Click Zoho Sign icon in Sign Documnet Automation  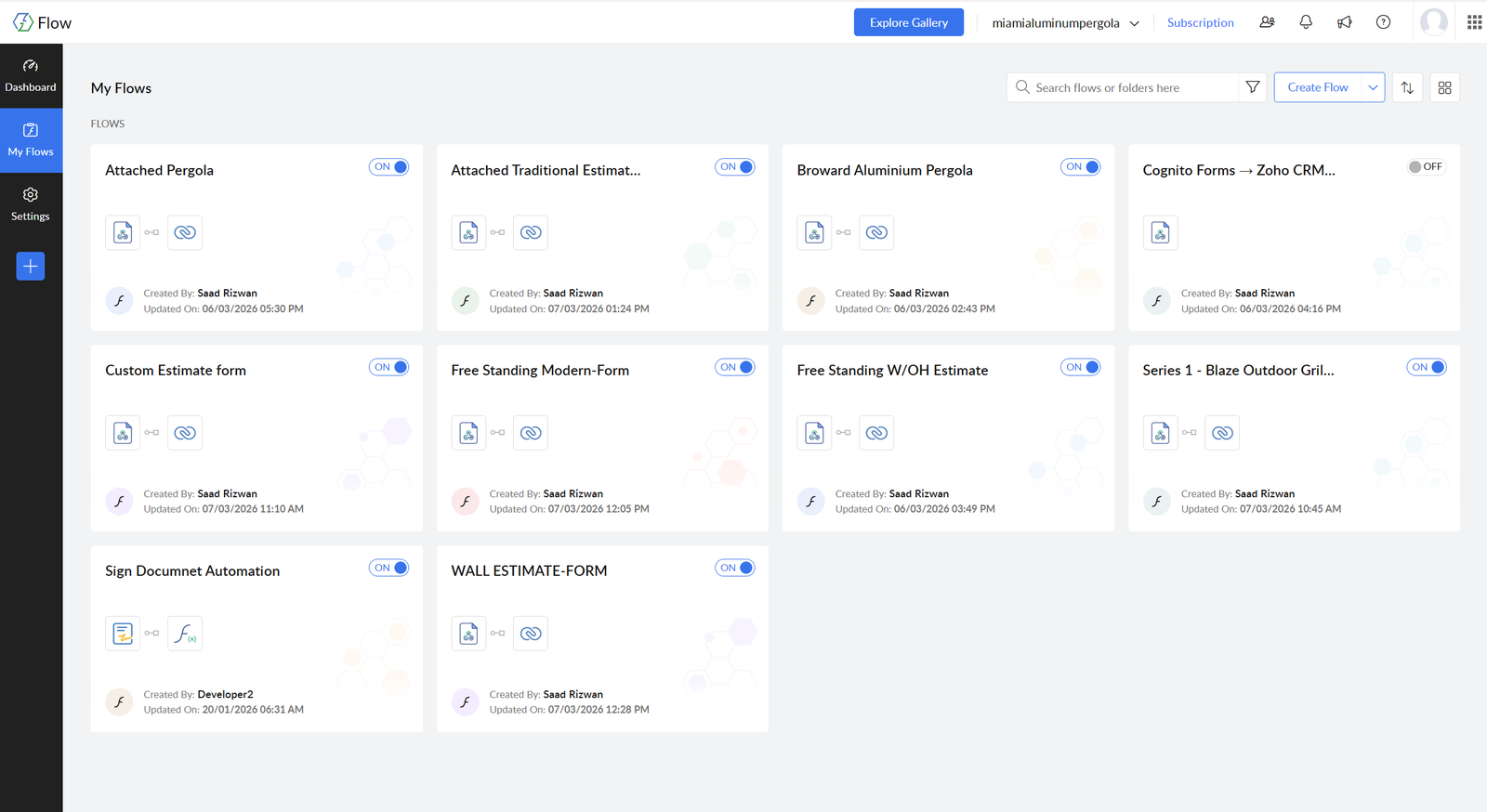(123, 634)
